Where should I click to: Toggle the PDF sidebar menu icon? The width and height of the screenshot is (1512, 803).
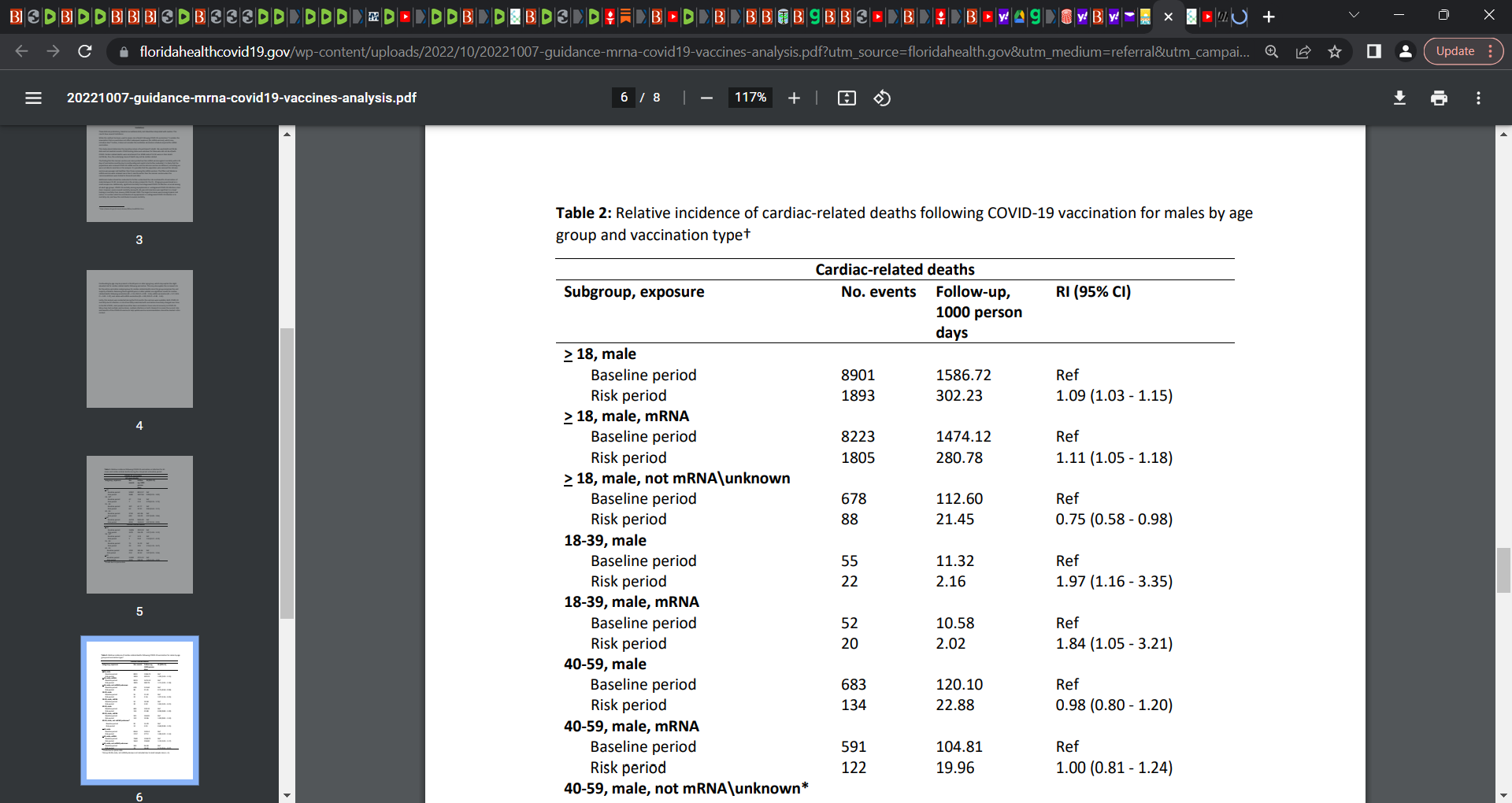(33, 98)
